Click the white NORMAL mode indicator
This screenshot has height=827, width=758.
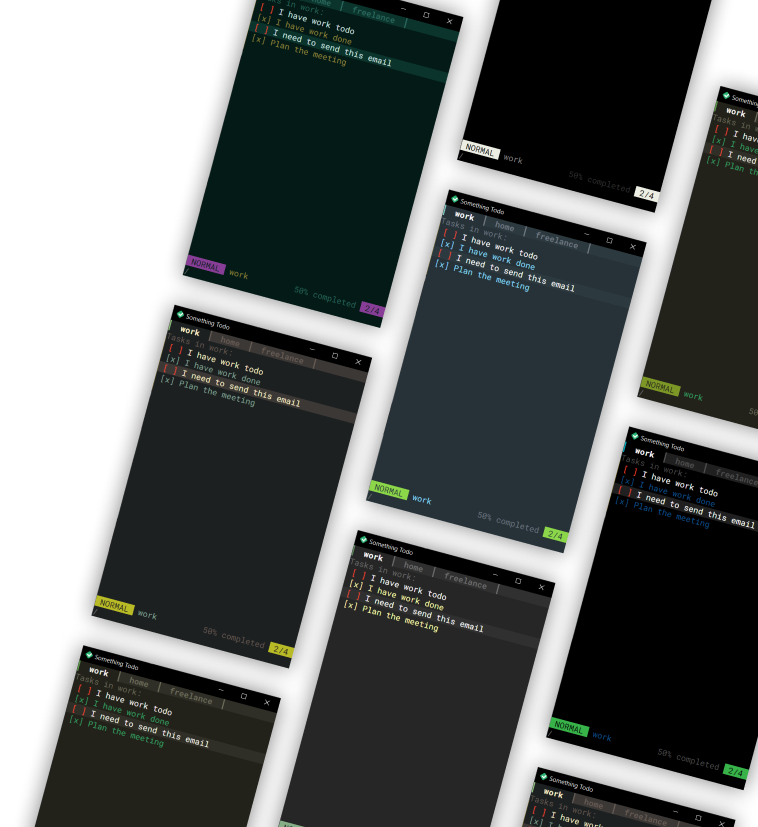(480, 150)
